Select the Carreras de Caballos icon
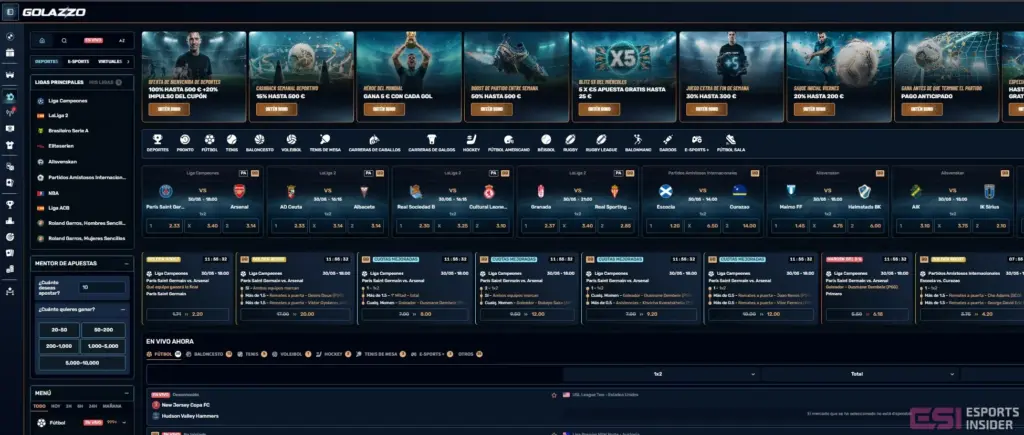 pyautogui.click(x=374, y=139)
